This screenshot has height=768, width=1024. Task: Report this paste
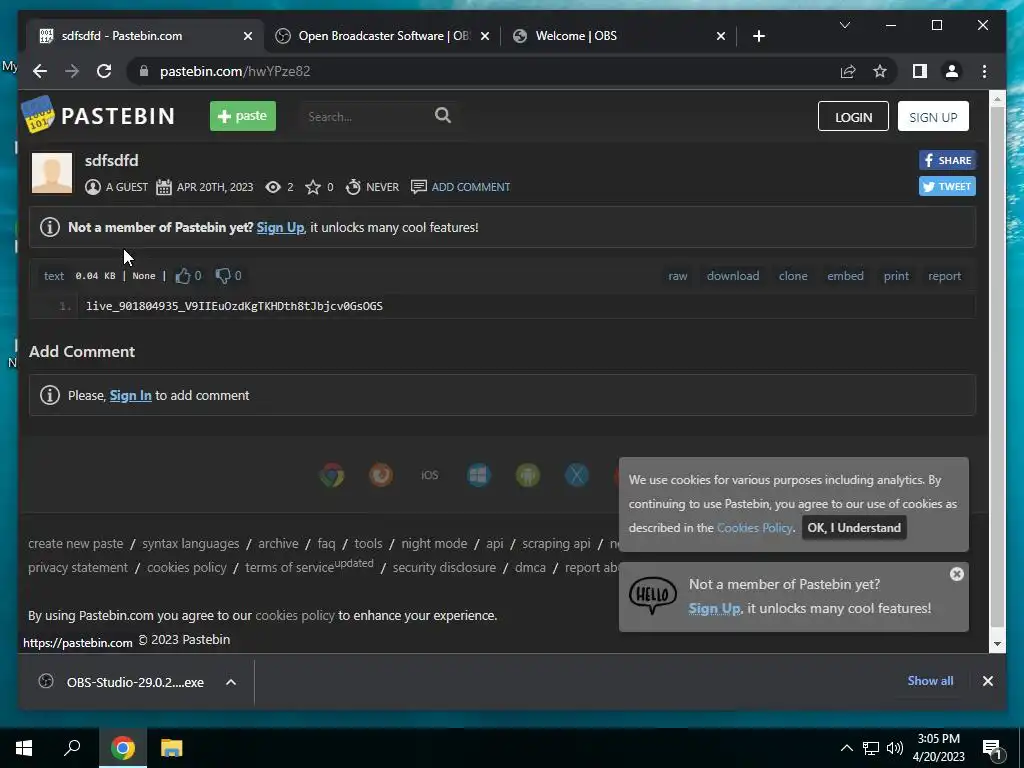(944, 276)
